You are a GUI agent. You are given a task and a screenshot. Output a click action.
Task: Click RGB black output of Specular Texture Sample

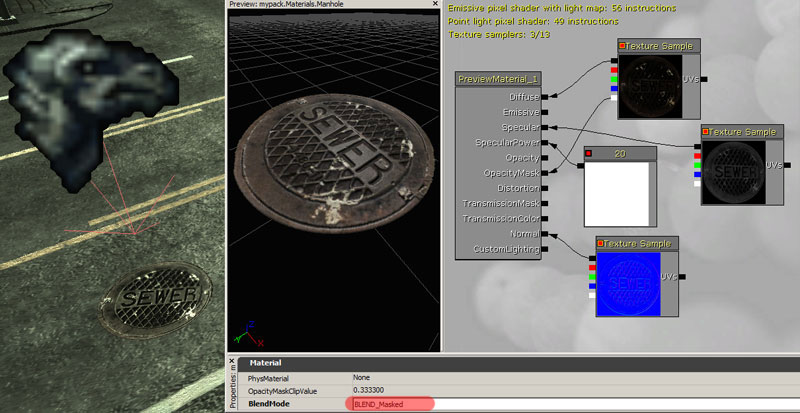tap(697, 147)
